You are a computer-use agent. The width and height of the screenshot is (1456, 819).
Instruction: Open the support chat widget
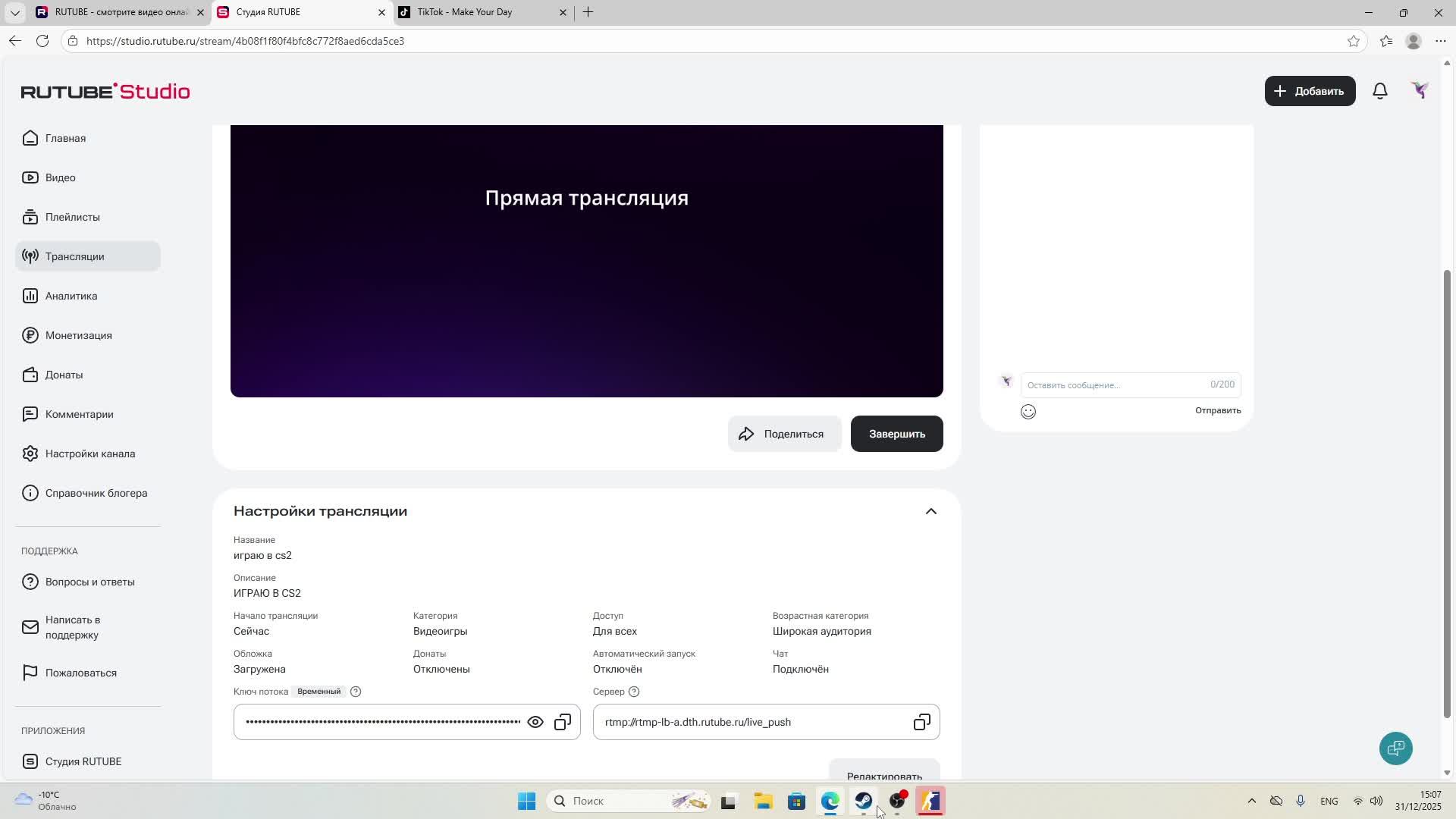coord(1395,748)
